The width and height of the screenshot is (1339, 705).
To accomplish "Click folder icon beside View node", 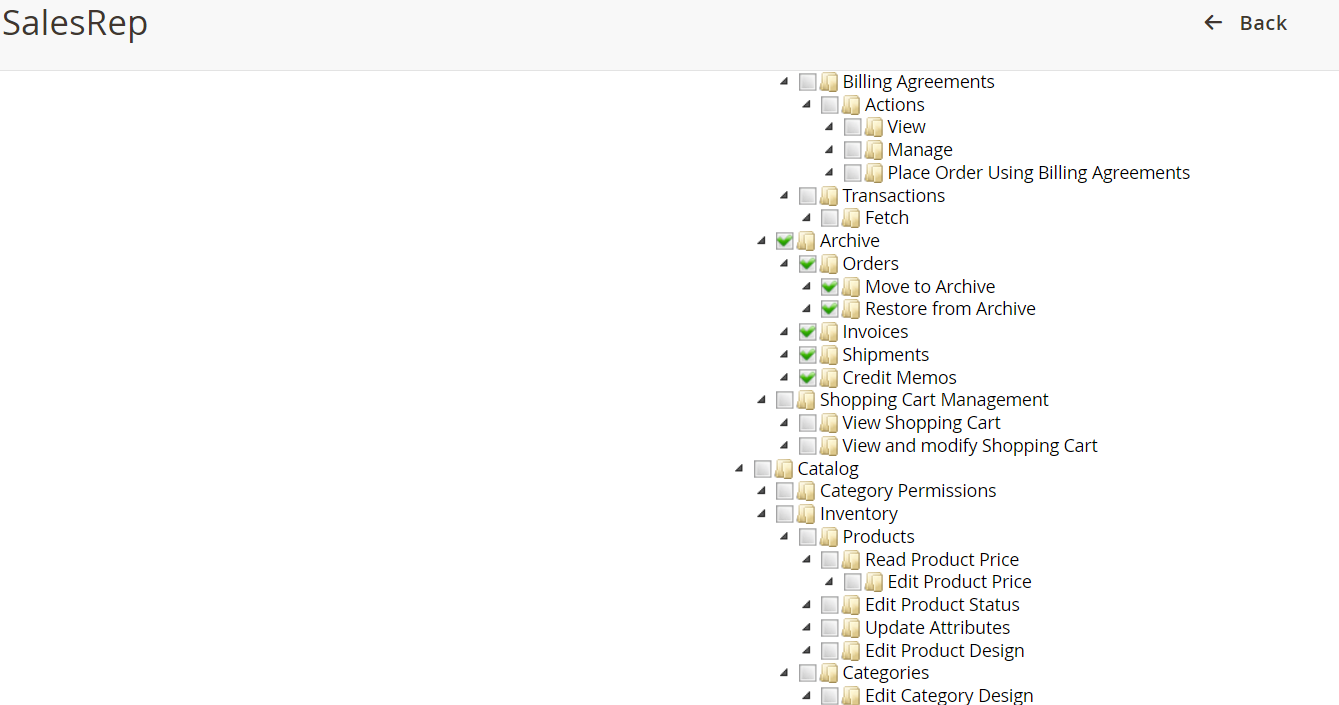I will pyautogui.click(x=874, y=127).
